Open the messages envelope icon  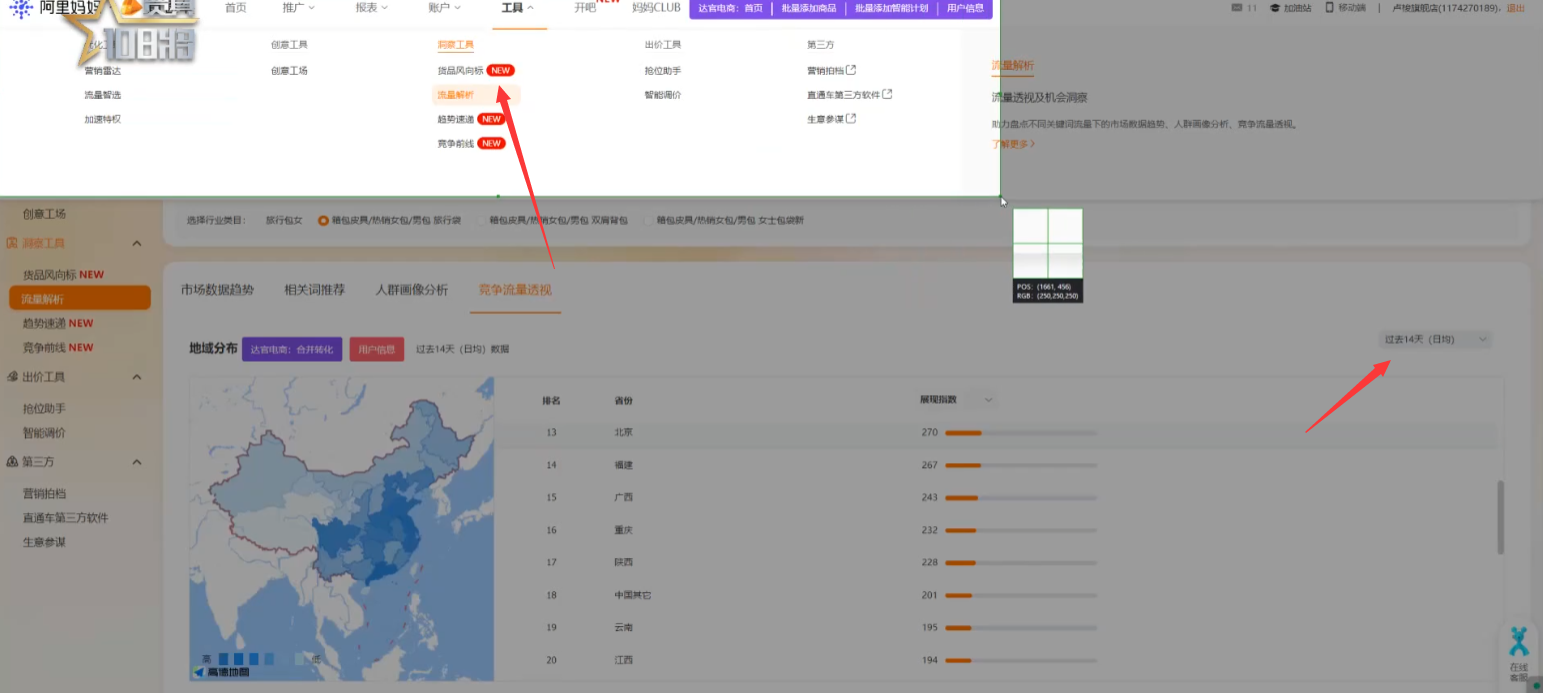point(1239,8)
